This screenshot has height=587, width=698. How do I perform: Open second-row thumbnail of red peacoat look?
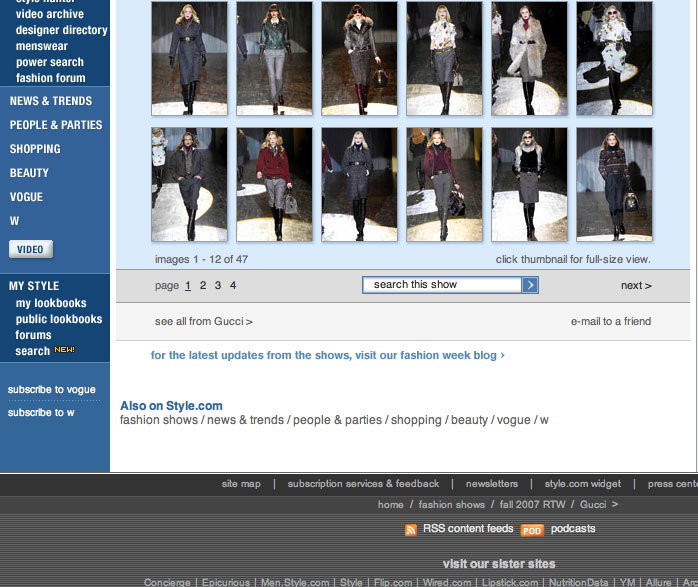(274, 185)
